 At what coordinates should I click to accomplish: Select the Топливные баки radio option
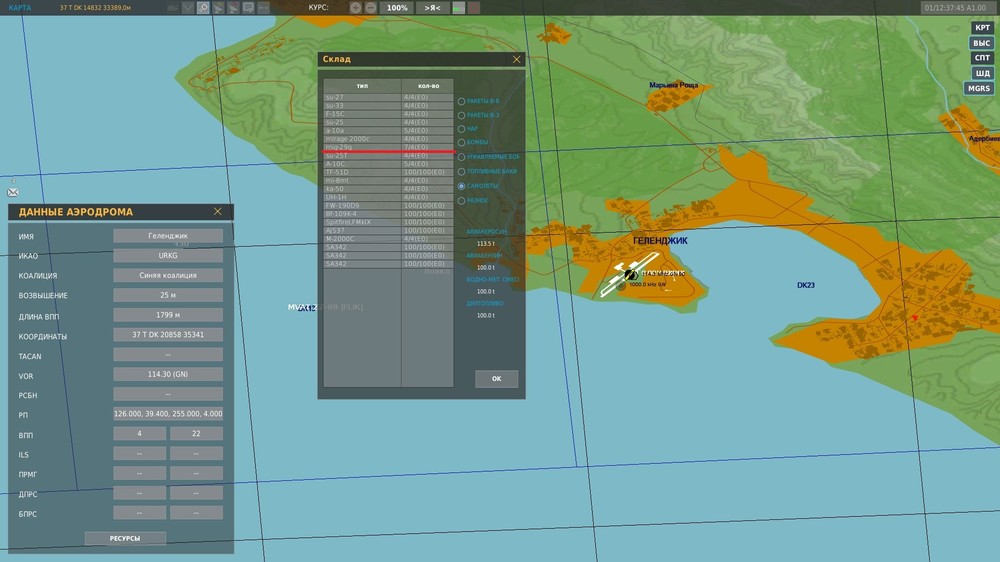click(x=461, y=172)
